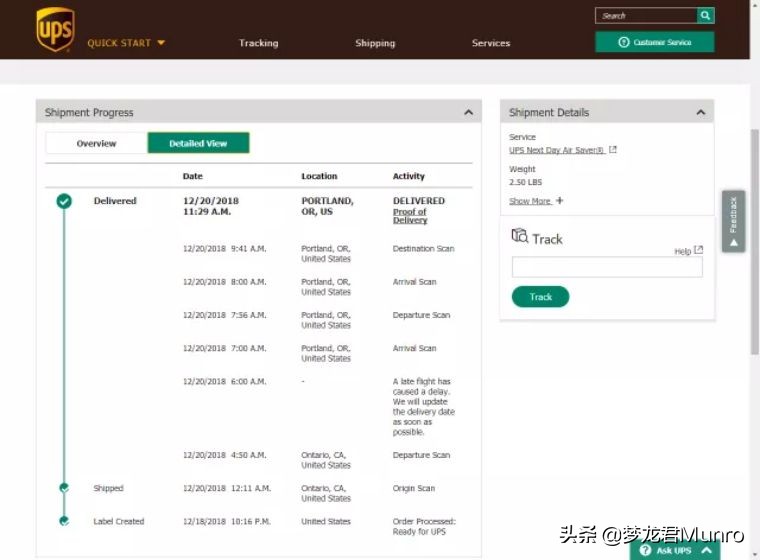Click the Date column header
Screen dimensions: 760x560
tap(192, 176)
